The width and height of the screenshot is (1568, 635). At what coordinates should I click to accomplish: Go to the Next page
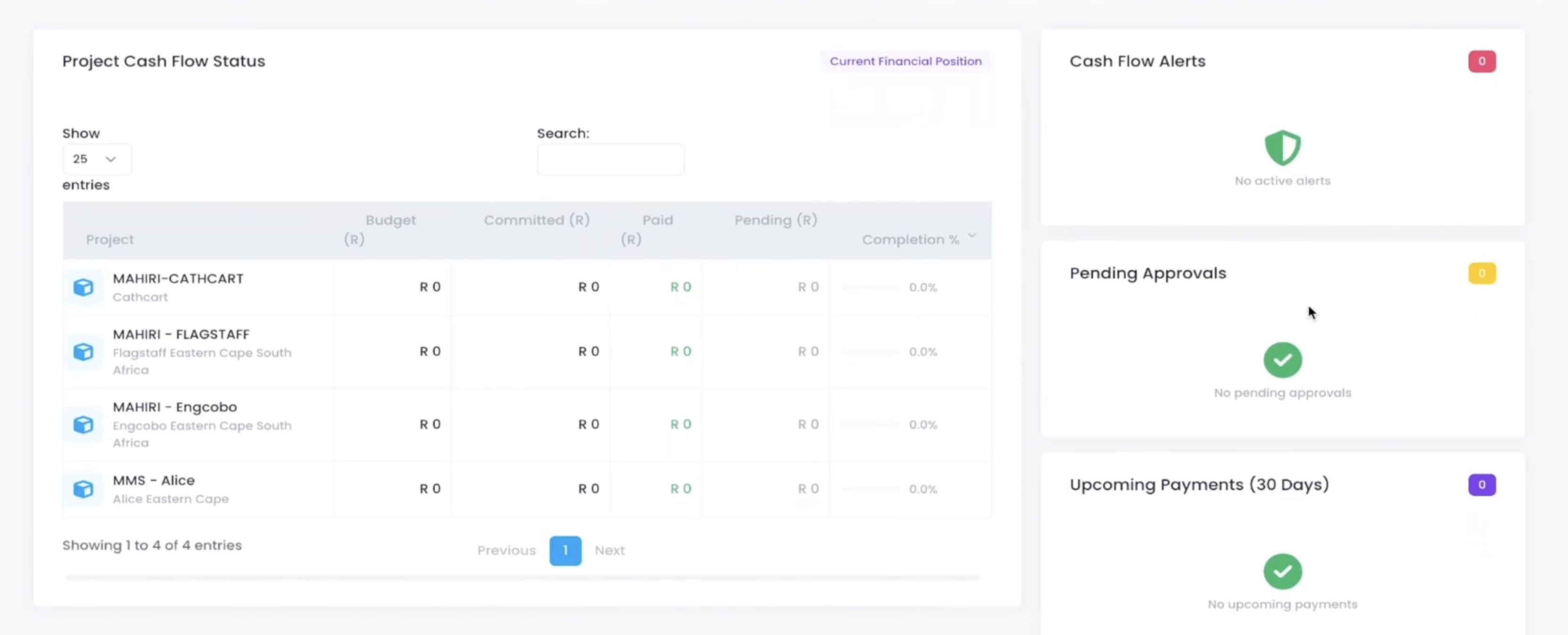[609, 551]
